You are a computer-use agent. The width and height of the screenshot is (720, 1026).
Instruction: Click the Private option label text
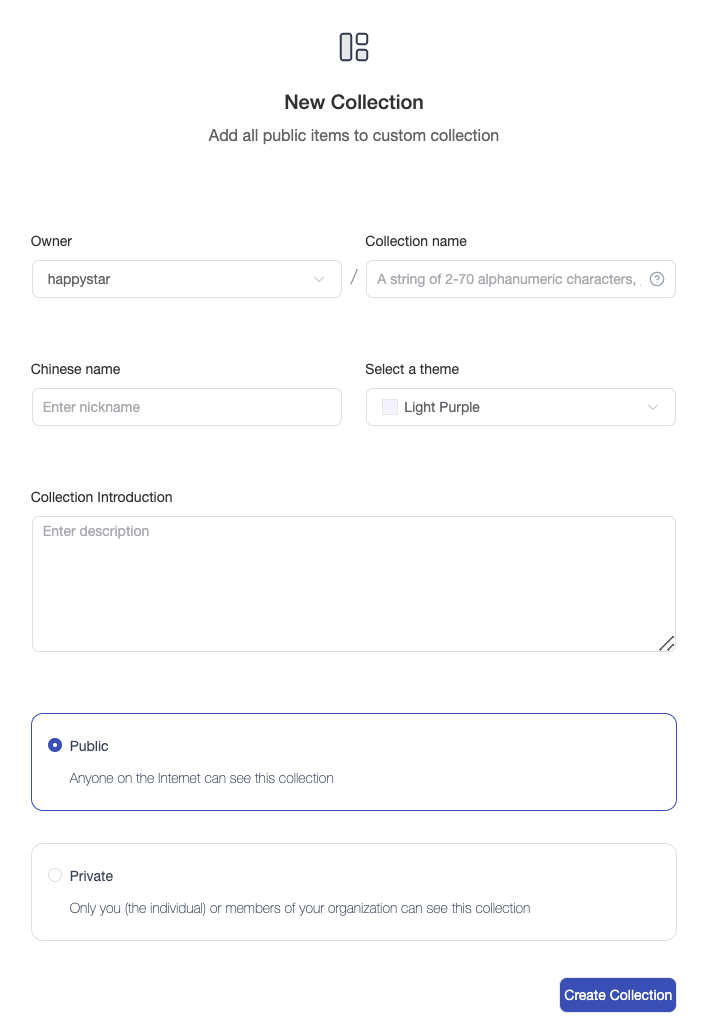91,876
